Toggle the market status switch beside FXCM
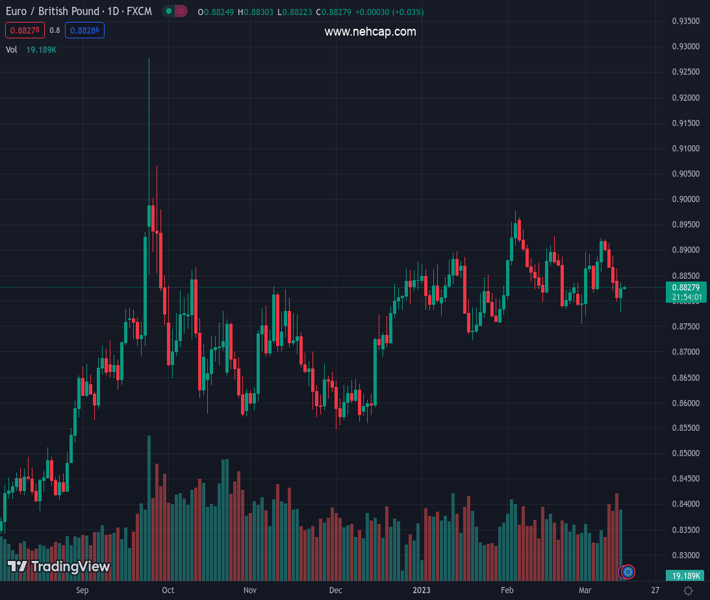The height and width of the screenshot is (600, 710). 175,12
